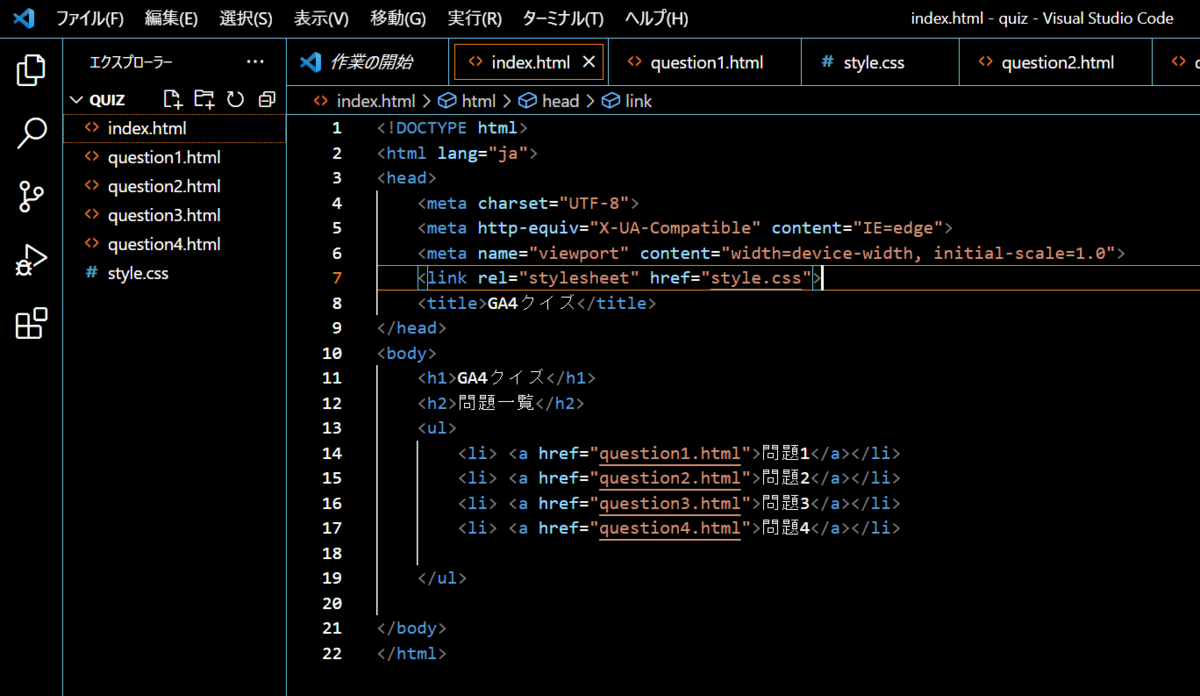Click line number 1 in gutter
1200x696 pixels.
click(x=337, y=128)
